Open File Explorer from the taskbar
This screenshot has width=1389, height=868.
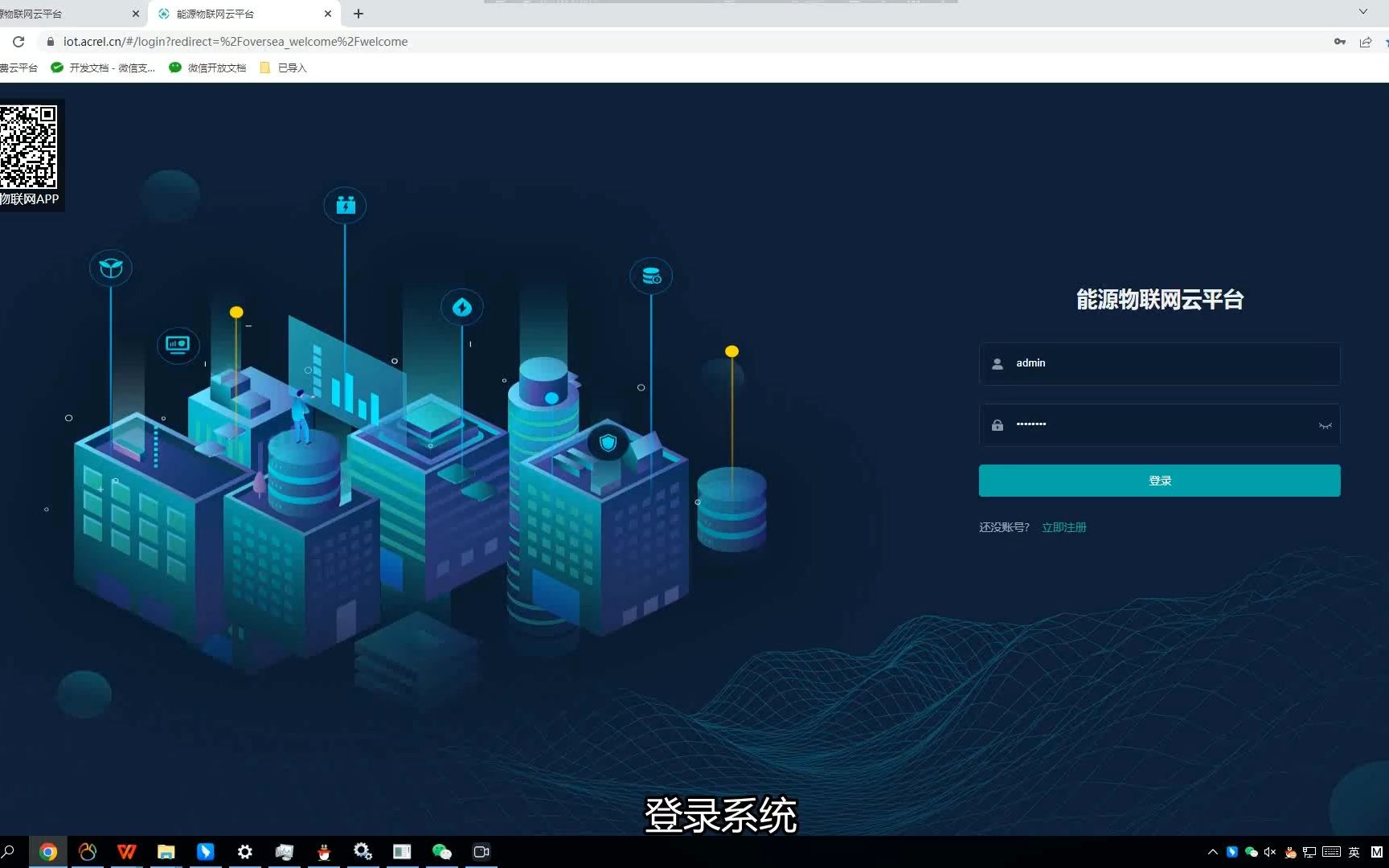pyautogui.click(x=166, y=851)
